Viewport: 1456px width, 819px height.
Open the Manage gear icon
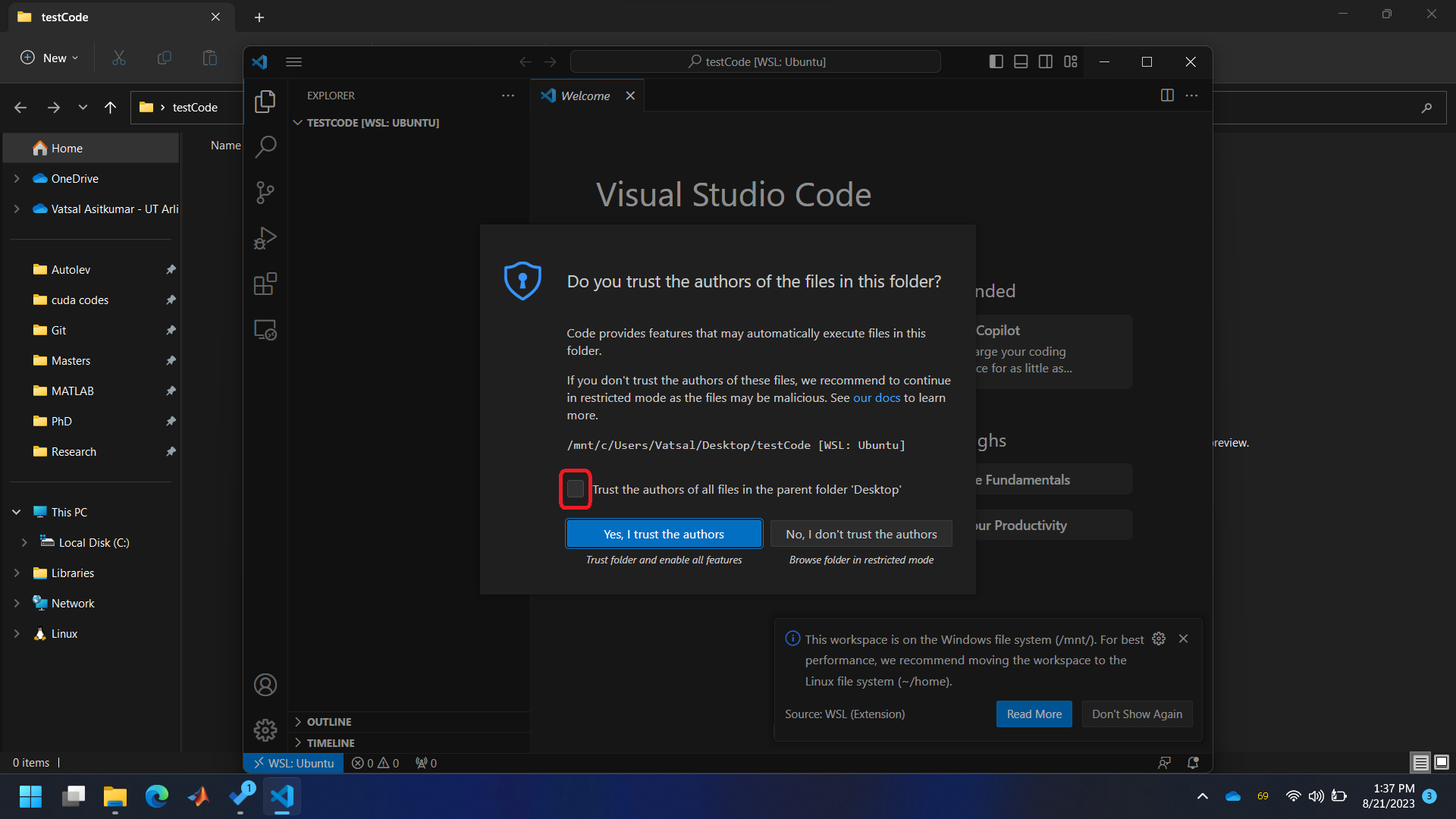(265, 730)
